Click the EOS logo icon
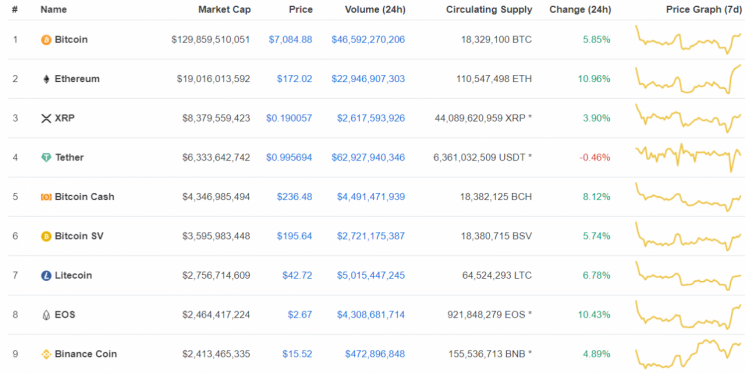 tap(46, 315)
